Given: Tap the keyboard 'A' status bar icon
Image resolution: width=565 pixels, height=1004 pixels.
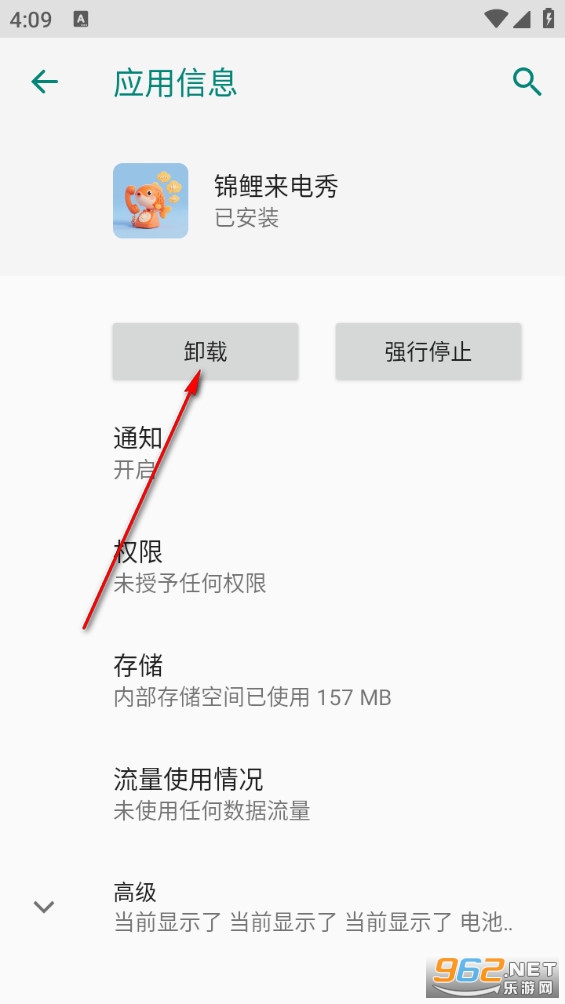Looking at the screenshot, I should tap(81, 19).
